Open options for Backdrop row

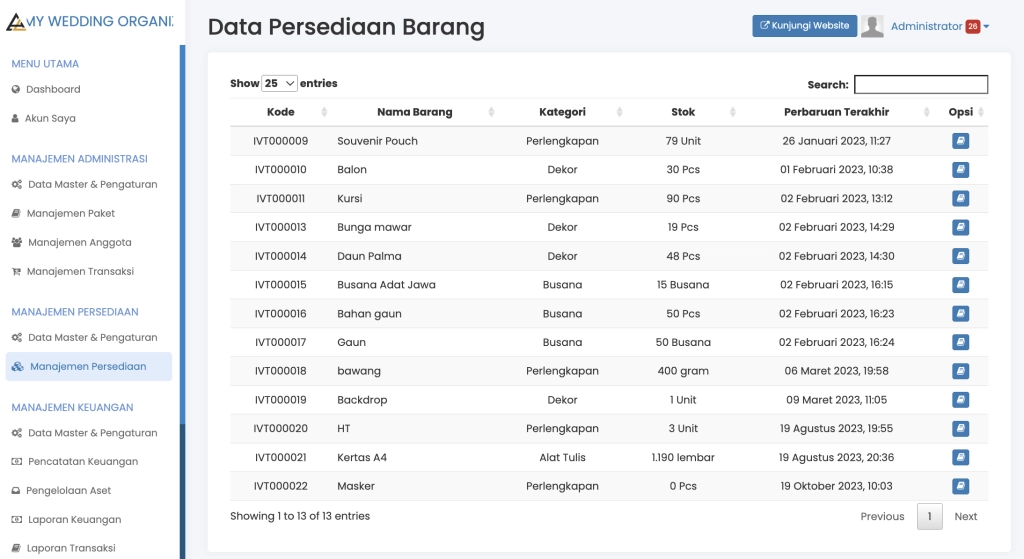coord(960,400)
